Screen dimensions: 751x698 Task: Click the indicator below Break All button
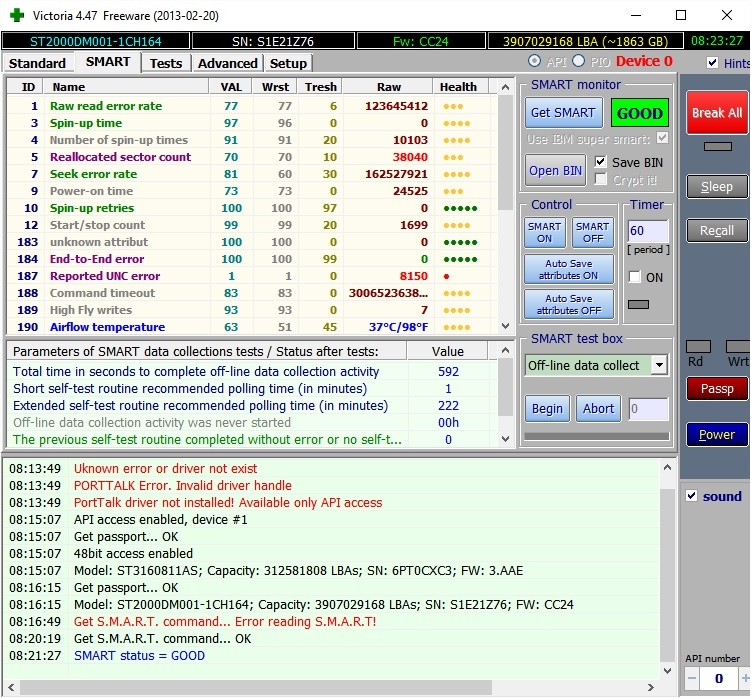click(717, 147)
